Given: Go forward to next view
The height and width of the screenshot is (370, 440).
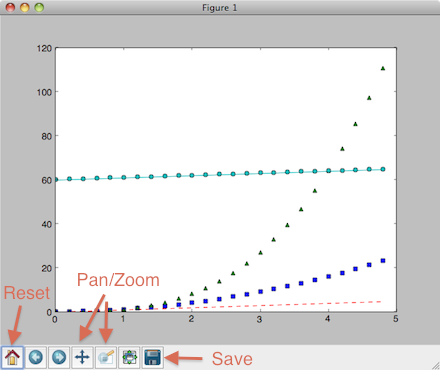Looking at the screenshot, I should (x=59, y=357).
